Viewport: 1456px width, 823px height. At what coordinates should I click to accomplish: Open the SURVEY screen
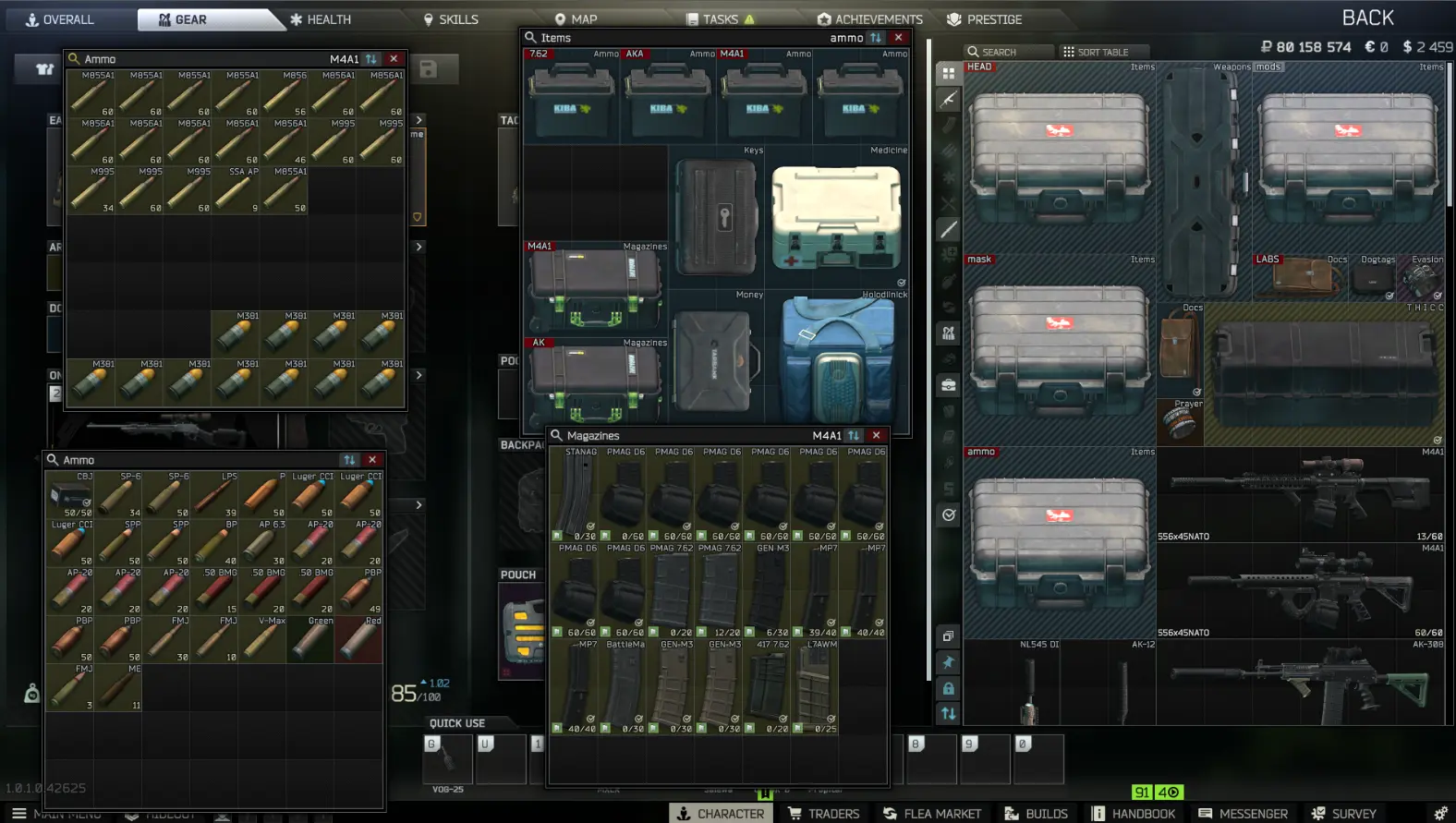[x=1344, y=814]
